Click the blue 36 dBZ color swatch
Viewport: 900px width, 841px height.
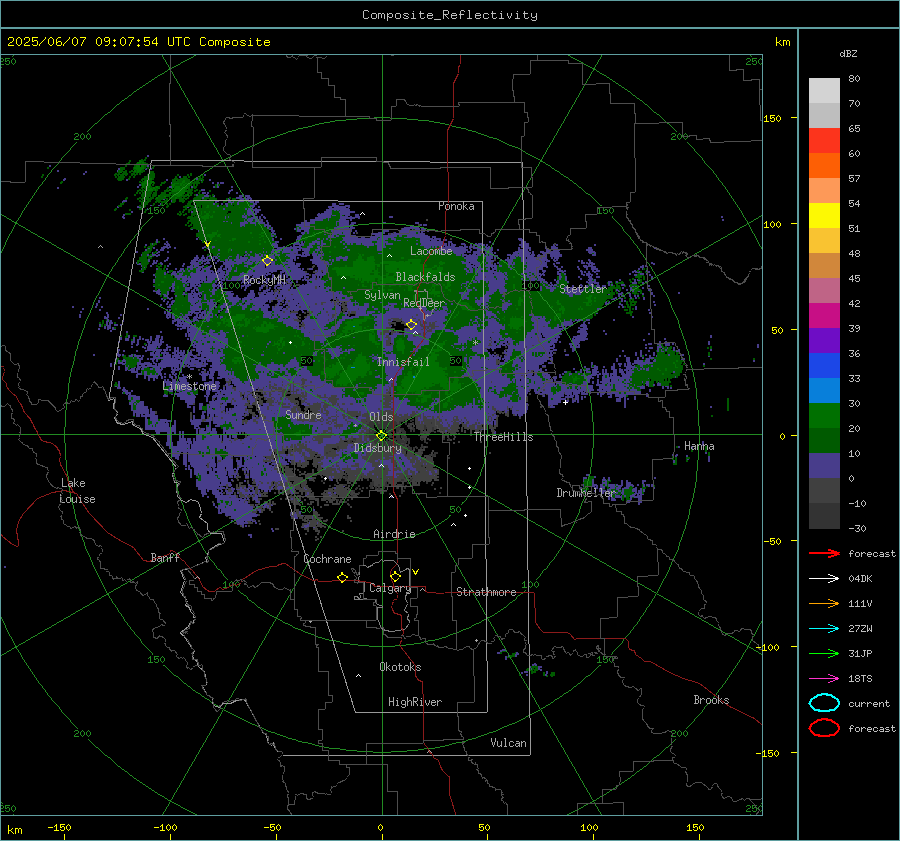point(824,365)
